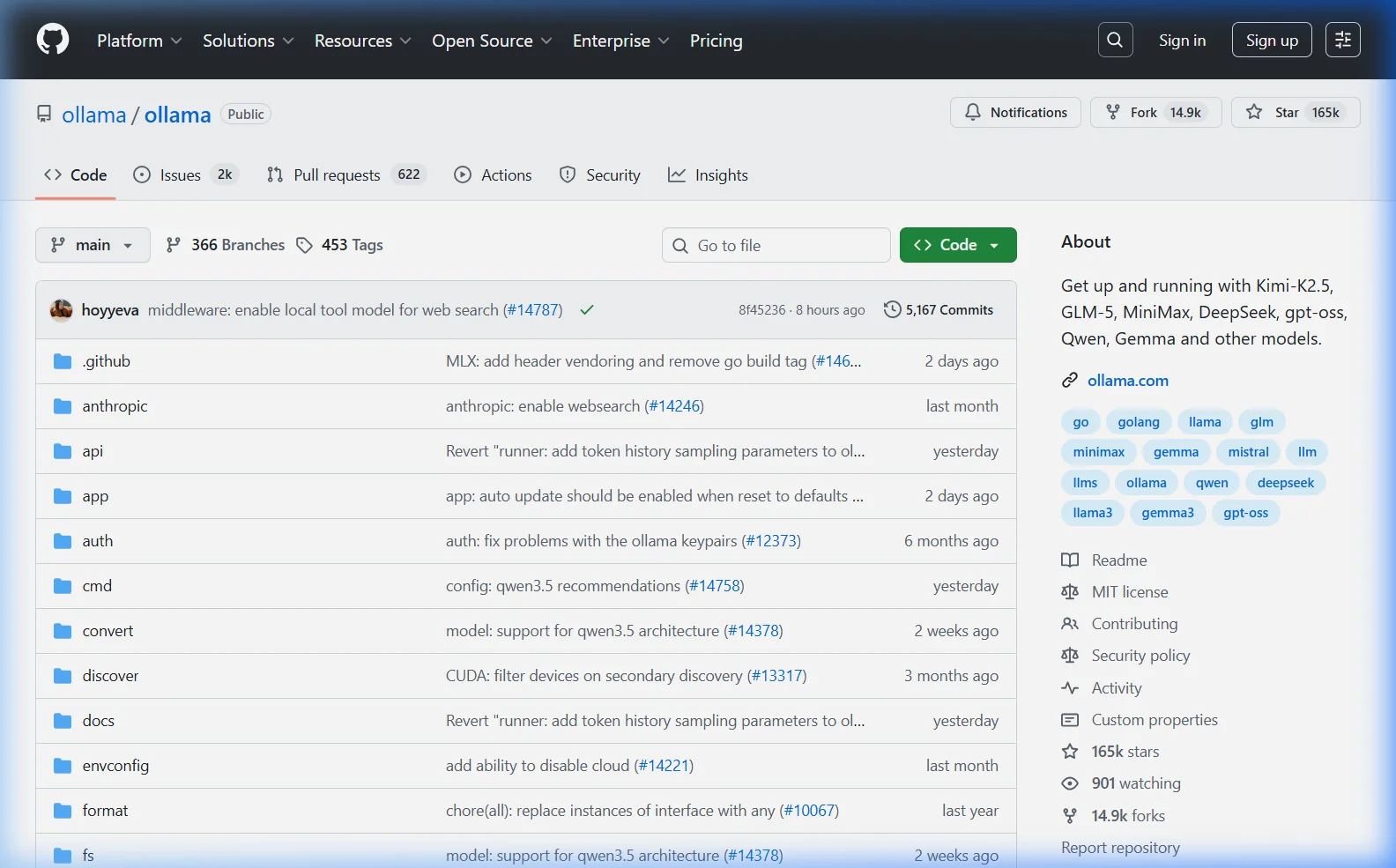Open appearance settings icon in header
The width and height of the screenshot is (1396, 868).
click(1342, 40)
